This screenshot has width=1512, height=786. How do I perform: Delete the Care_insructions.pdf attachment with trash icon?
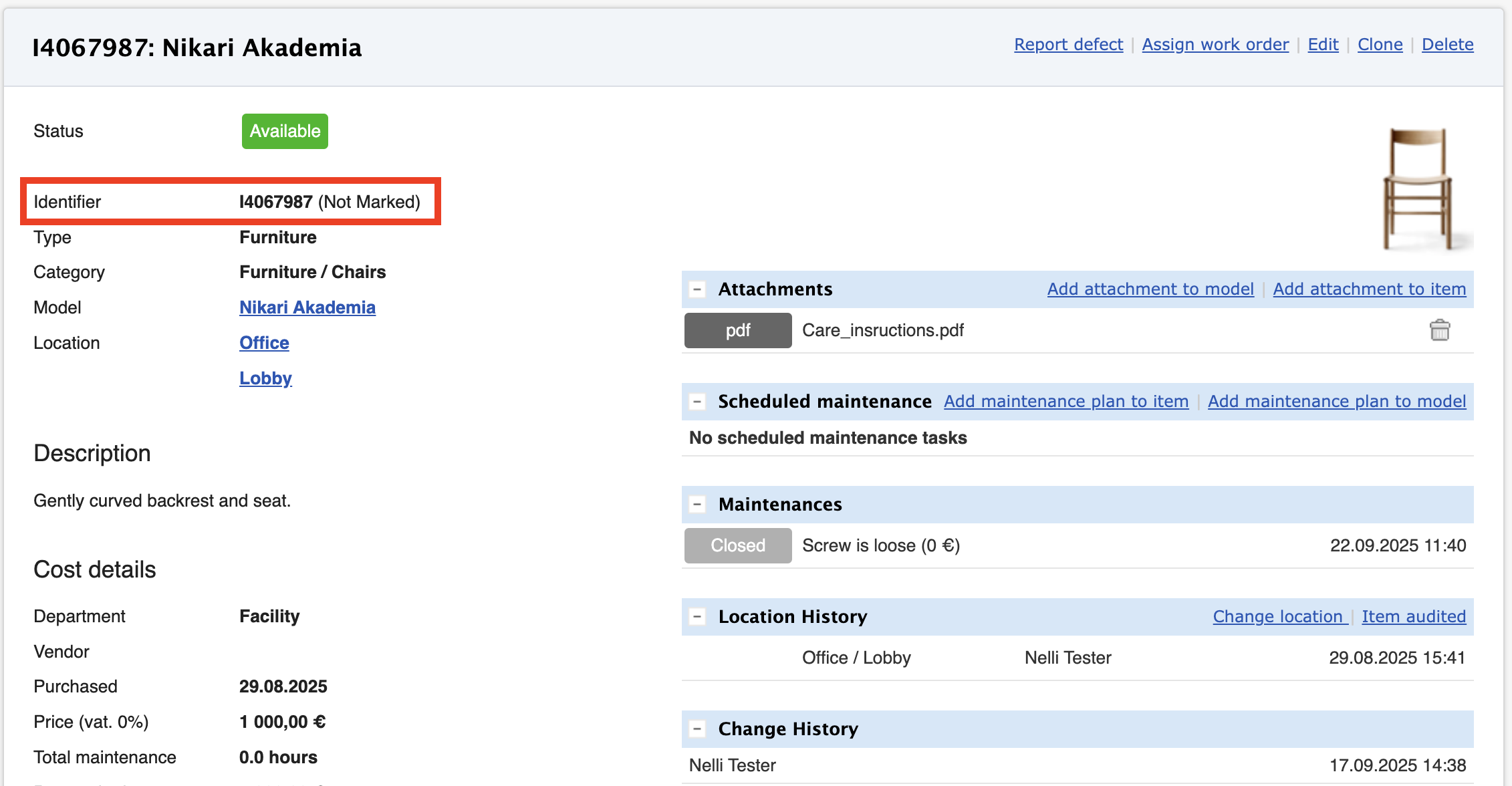(x=1439, y=330)
